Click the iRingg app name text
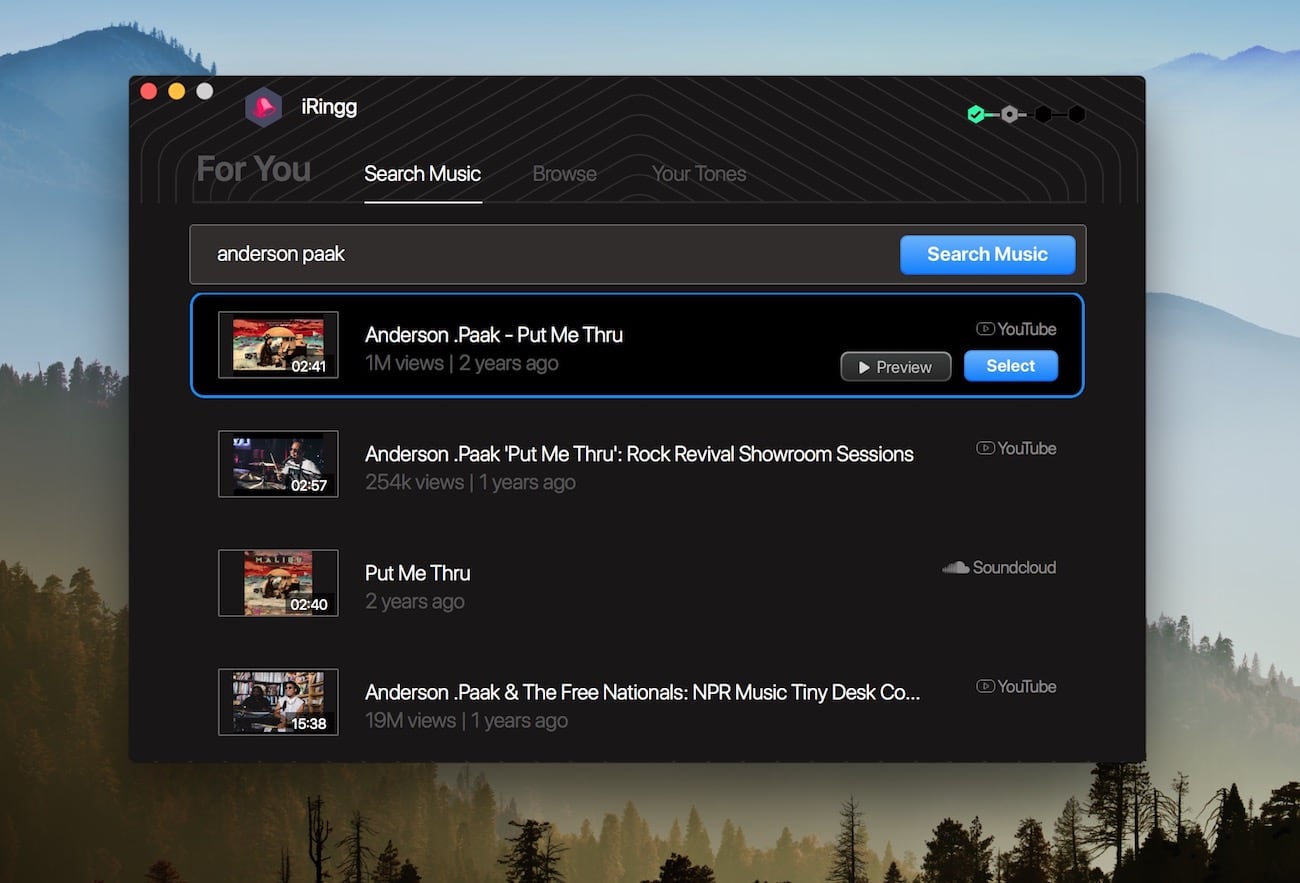Image resolution: width=1300 pixels, height=883 pixels. click(329, 107)
